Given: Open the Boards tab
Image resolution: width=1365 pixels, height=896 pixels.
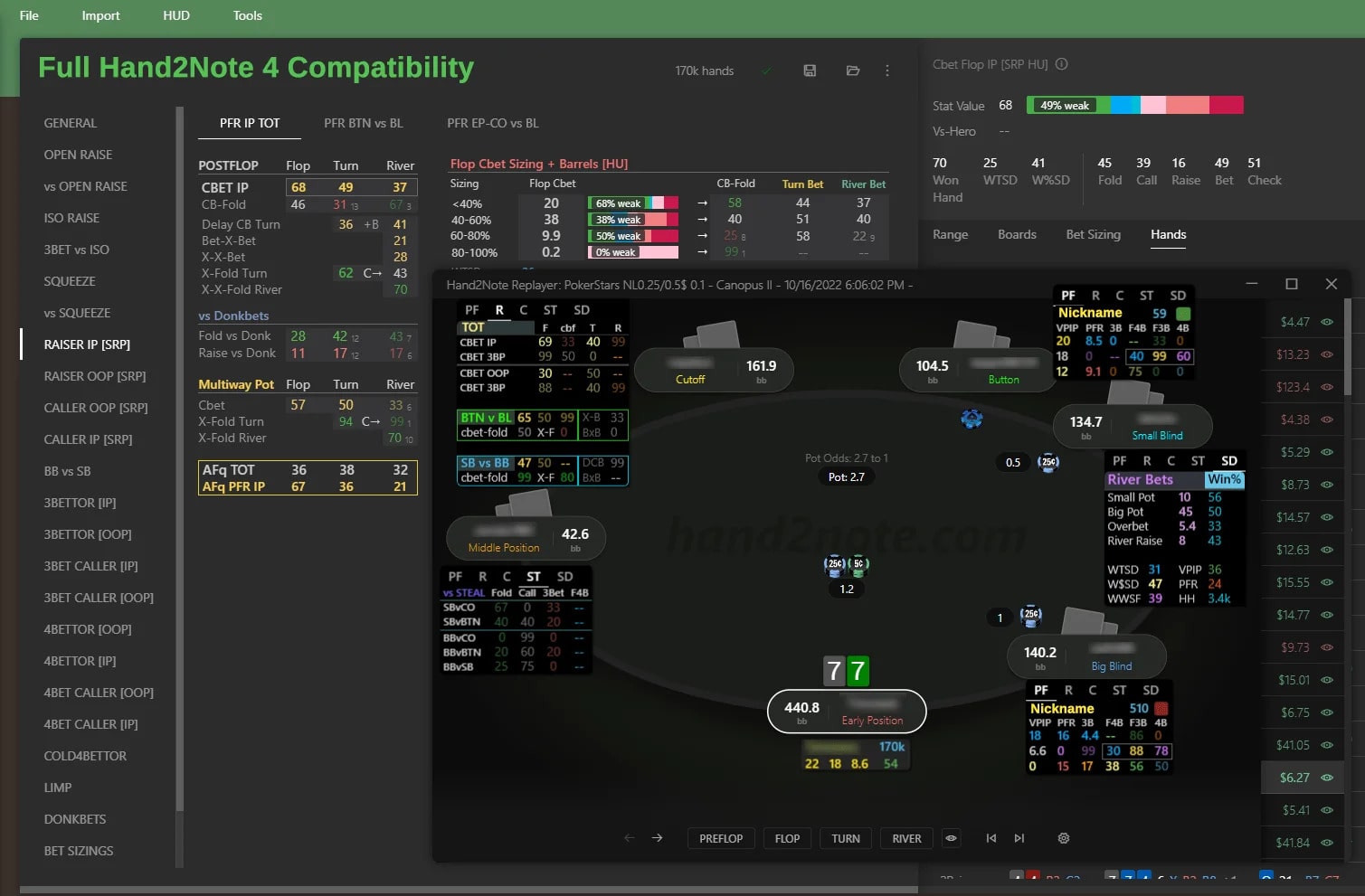Looking at the screenshot, I should 1017,234.
